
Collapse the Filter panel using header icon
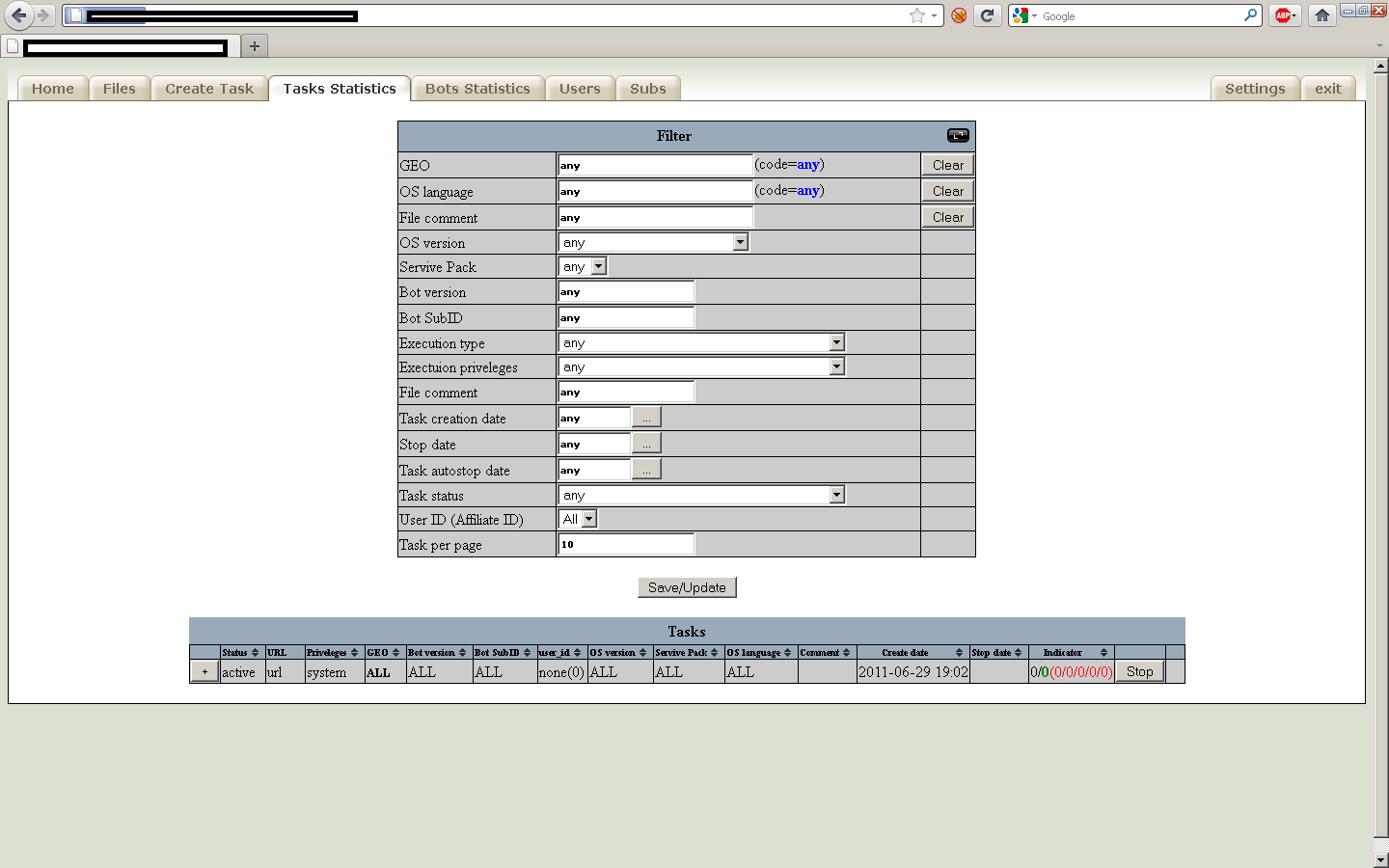point(957,135)
